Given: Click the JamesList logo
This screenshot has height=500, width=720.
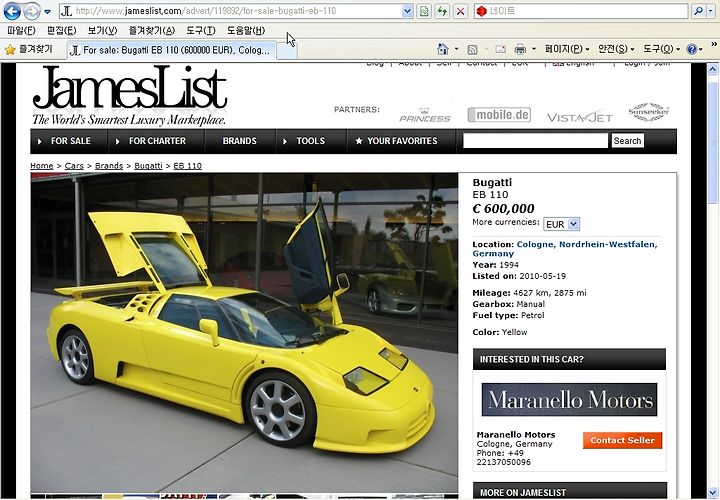Looking at the screenshot, I should [129, 96].
